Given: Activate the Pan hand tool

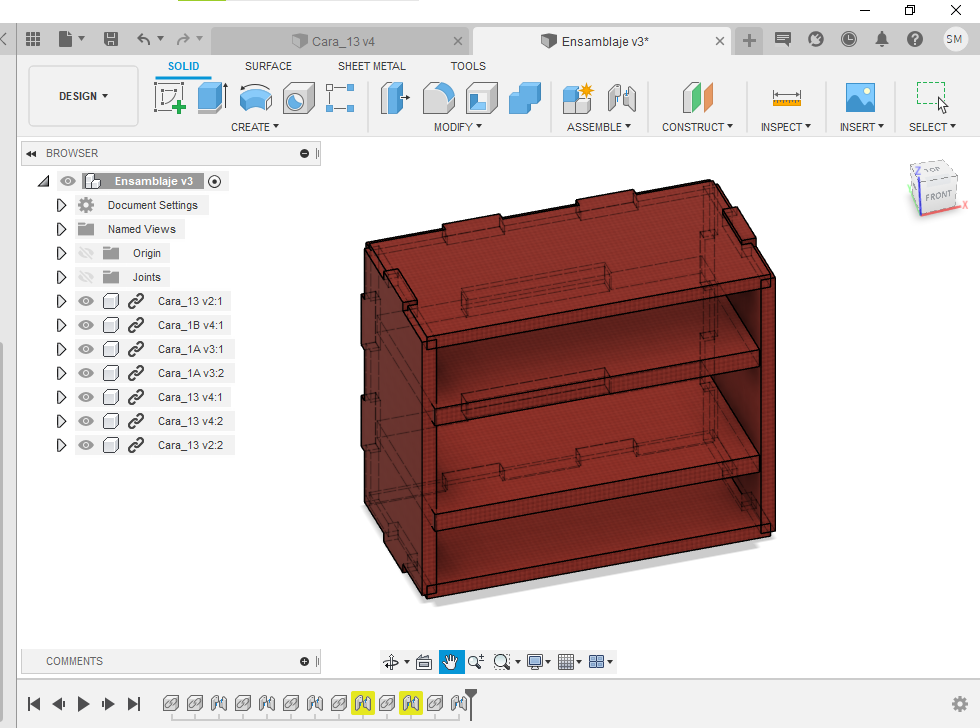Looking at the screenshot, I should (451, 662).
